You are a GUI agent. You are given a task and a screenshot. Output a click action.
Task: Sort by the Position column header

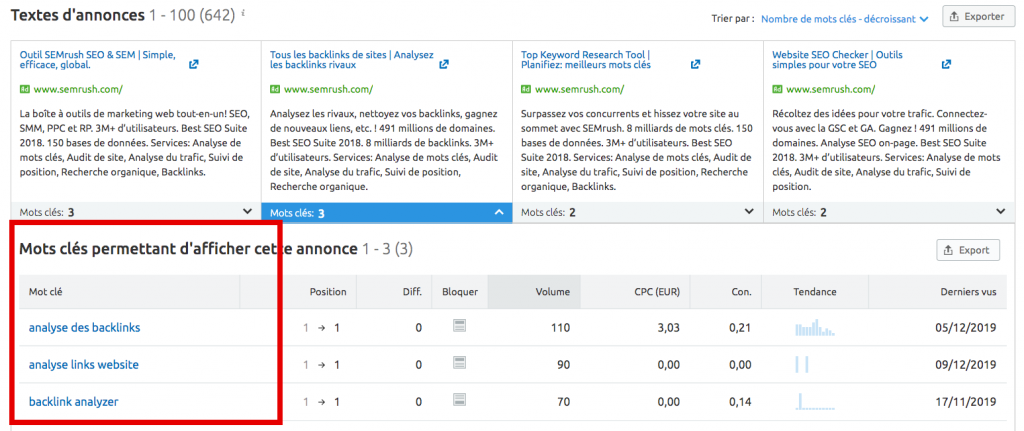[x=328, y=292]
